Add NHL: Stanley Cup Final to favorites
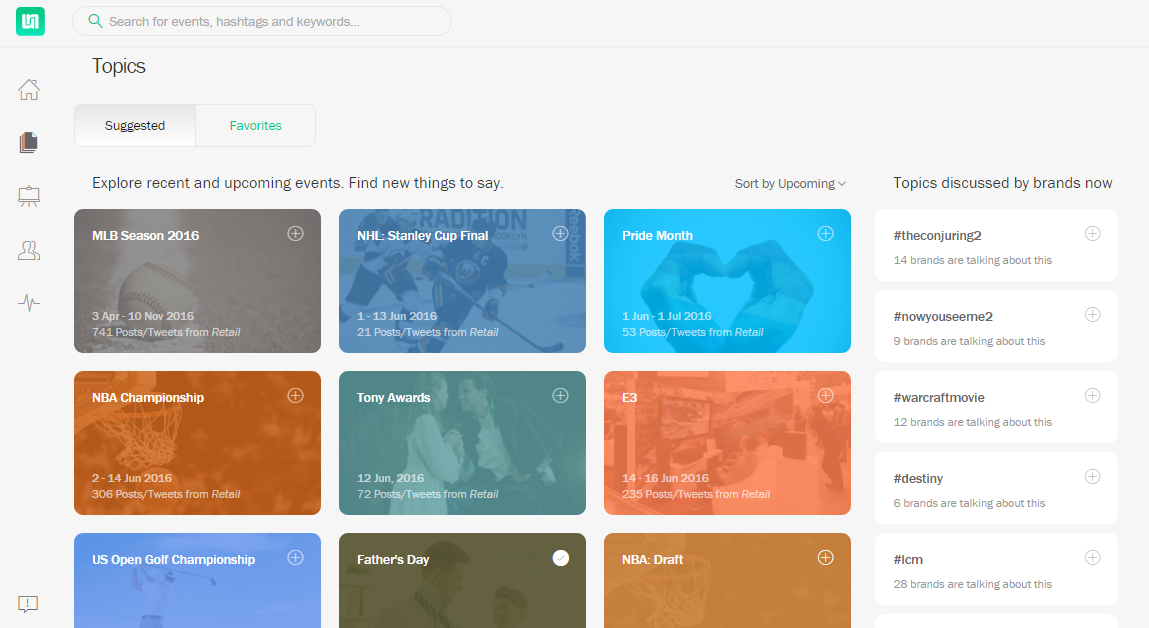The width and height of the screenshot is (1149, 628). [561, 234]
